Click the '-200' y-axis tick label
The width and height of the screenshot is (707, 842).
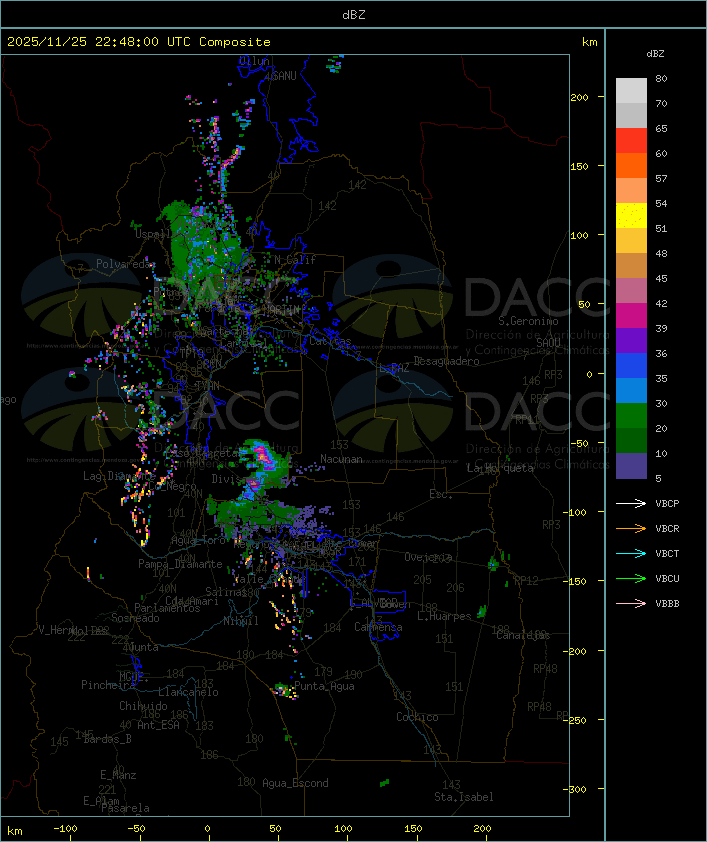pyautogui.click(x=575, y=651)
